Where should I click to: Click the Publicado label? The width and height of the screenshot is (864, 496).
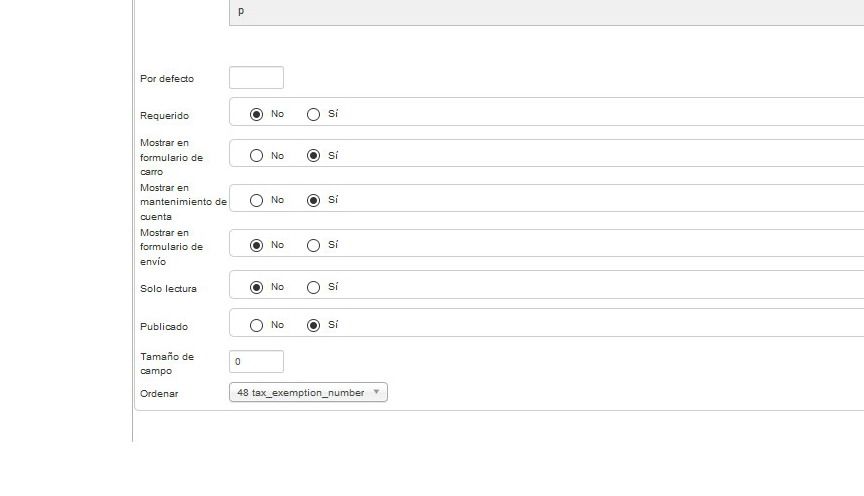click(x=164, y=327)
